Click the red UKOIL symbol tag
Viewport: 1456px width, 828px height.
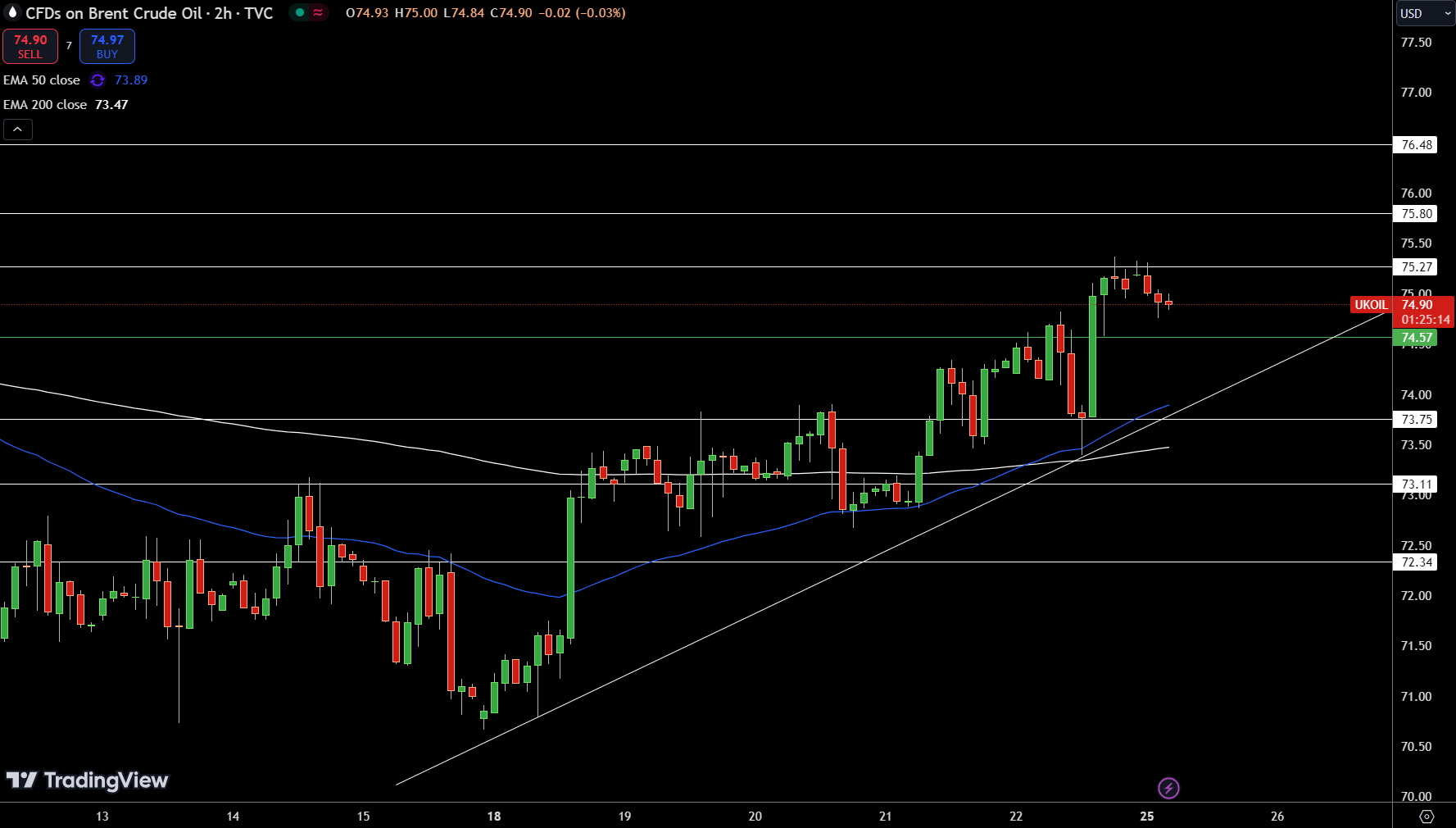click(1371, 305)
